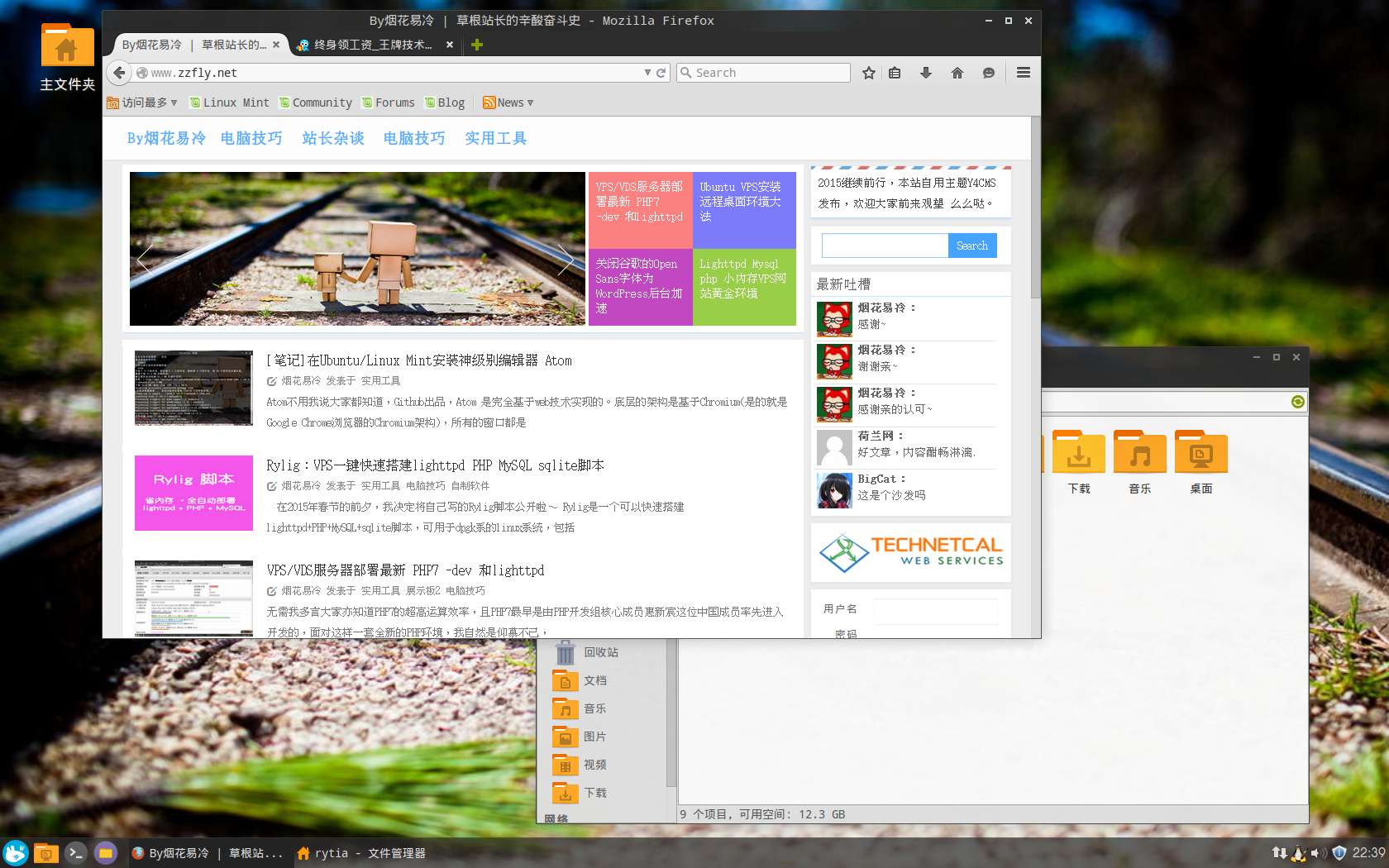Launch terminal from the taskbar
The width and height of the screenshot is (1389, 868).
click(x=76, y=852)
